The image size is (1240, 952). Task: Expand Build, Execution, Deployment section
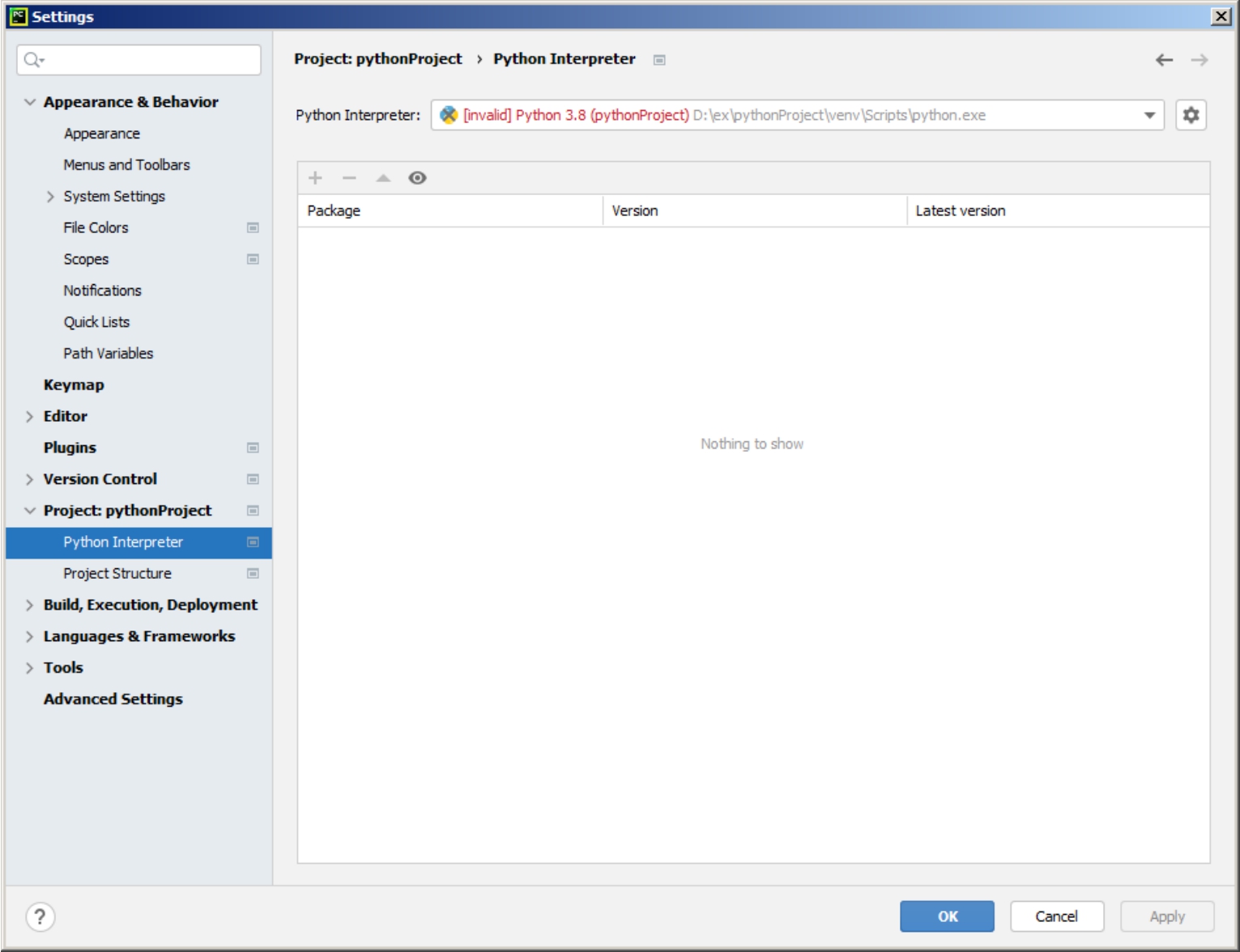coord(30,605)
